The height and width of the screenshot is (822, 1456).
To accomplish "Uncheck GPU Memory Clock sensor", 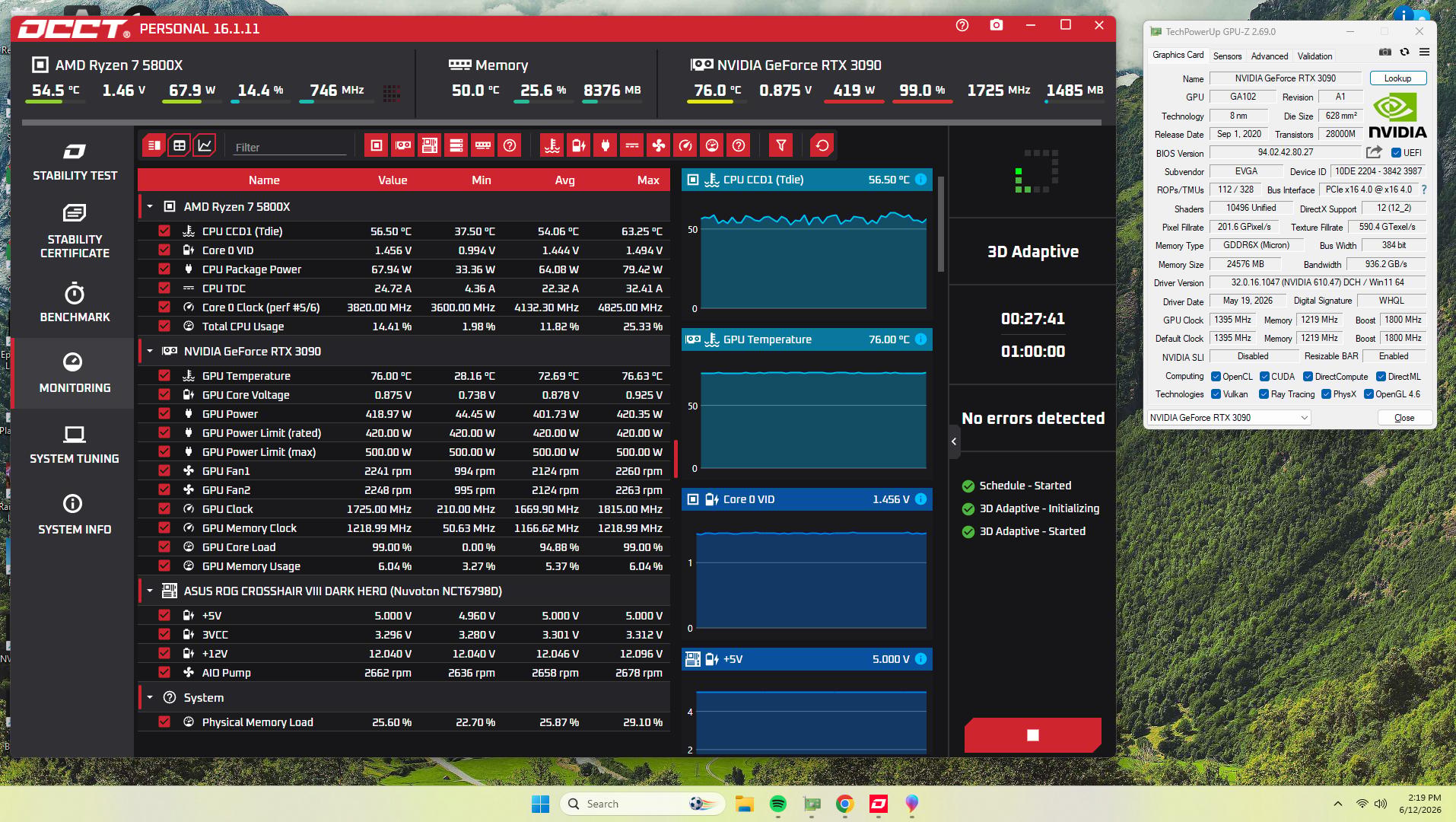I will click(164, 527).
